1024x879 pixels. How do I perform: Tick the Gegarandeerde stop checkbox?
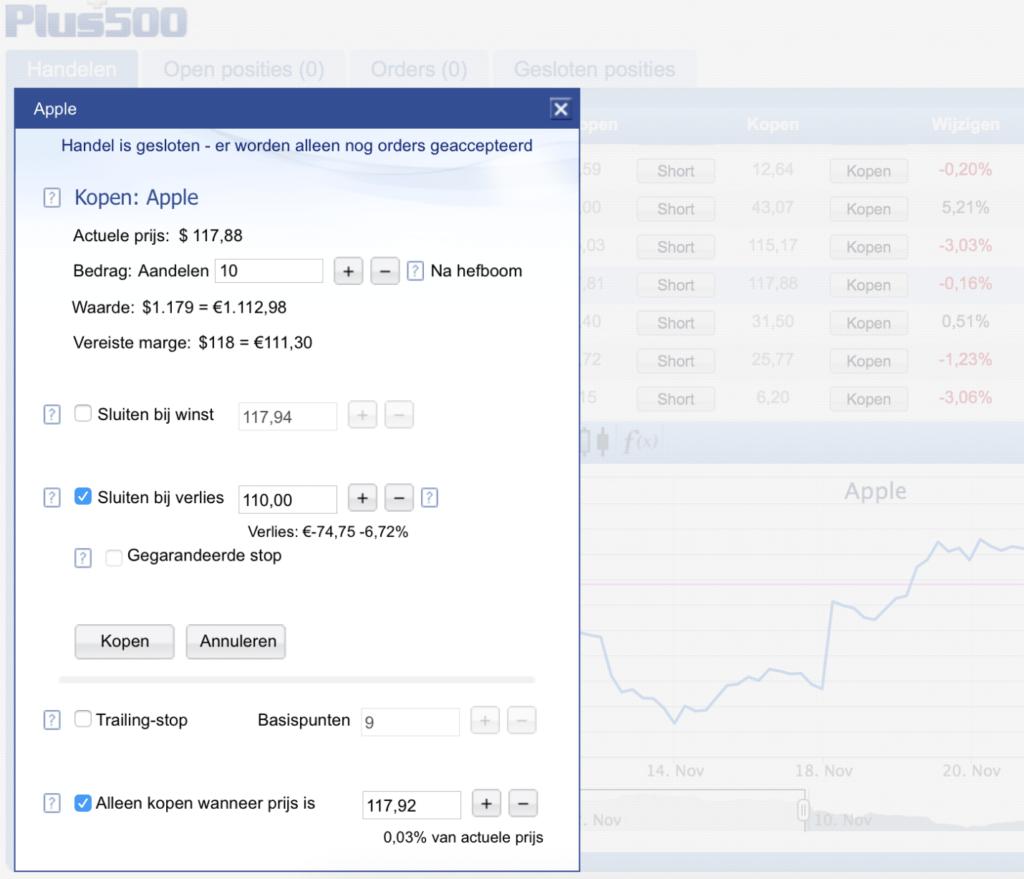coord(114,557)
